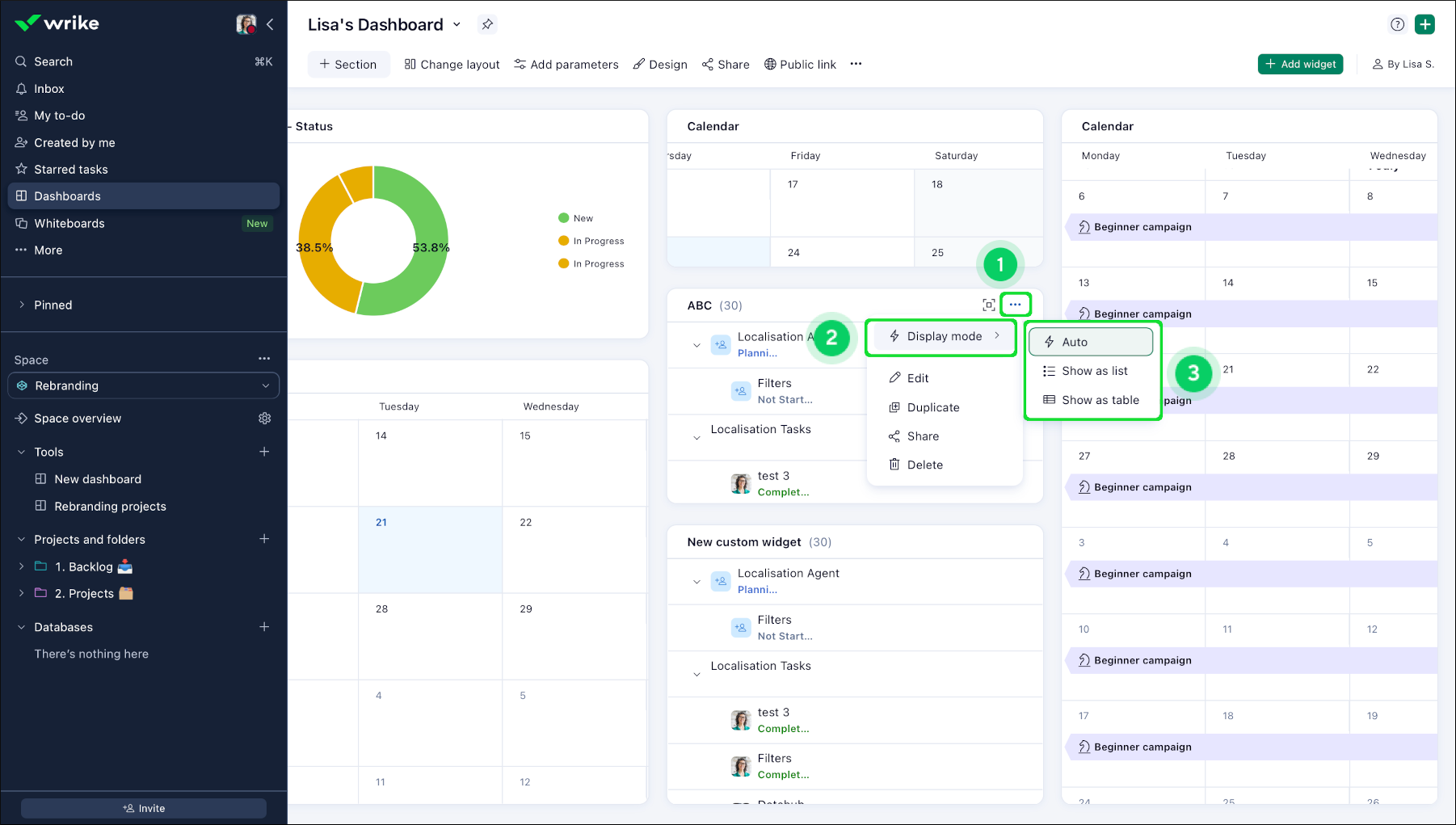The image size is (1456, 825).
Task: Collapse Localisation Tasks in New custom widget
Action: click(x=696, y=675)
